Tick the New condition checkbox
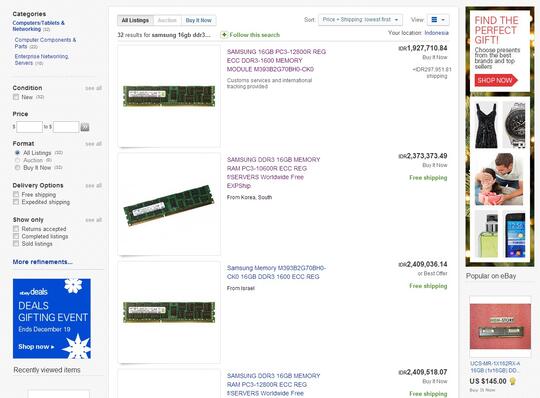 (16, 97)
